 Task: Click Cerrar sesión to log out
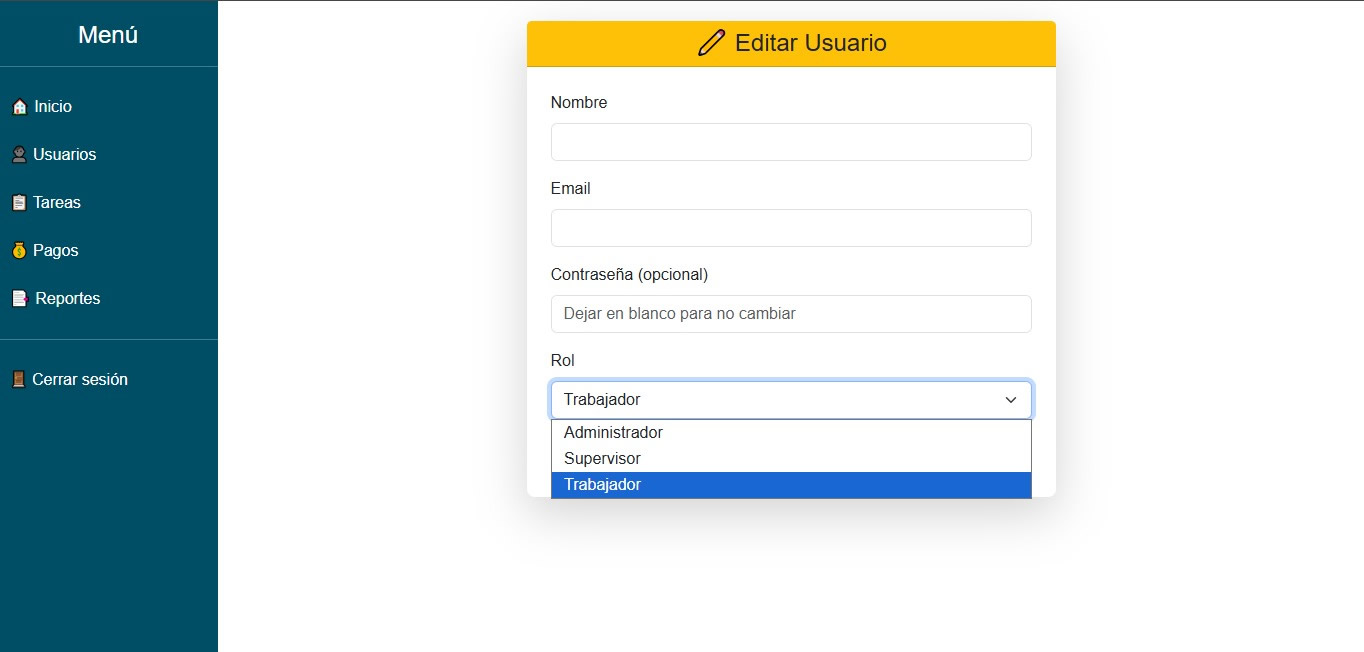(x=79, y=379)
